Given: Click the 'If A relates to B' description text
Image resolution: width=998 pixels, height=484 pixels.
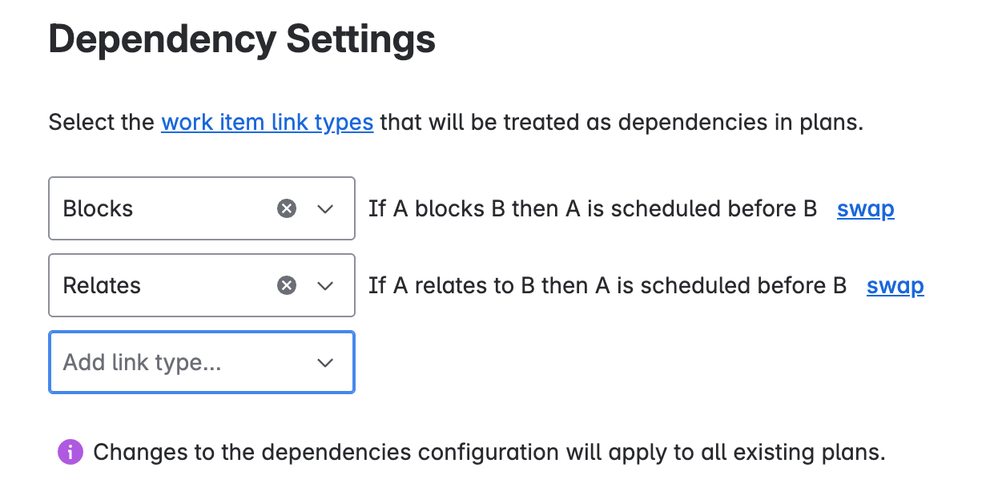Looking at the screenshot, I should click(x=607, y=286).
